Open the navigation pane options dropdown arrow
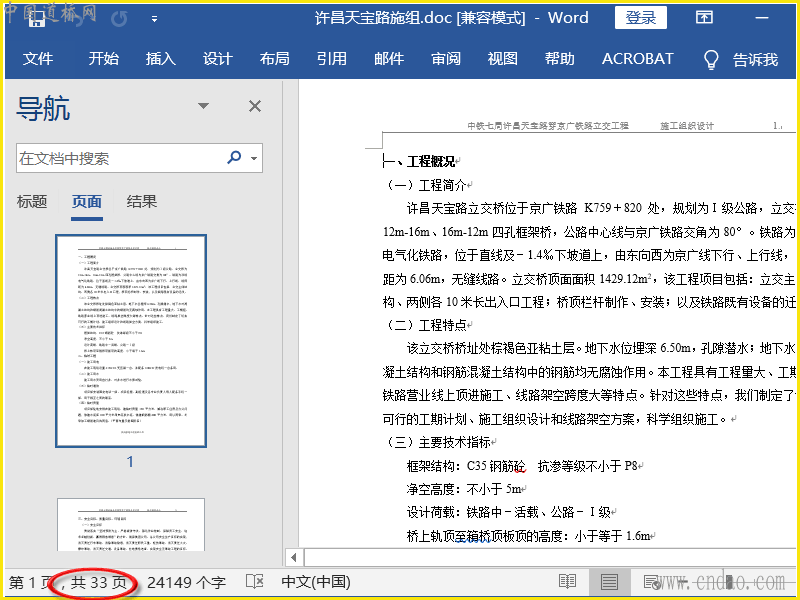The image size is (800, 600). point(204,106)
